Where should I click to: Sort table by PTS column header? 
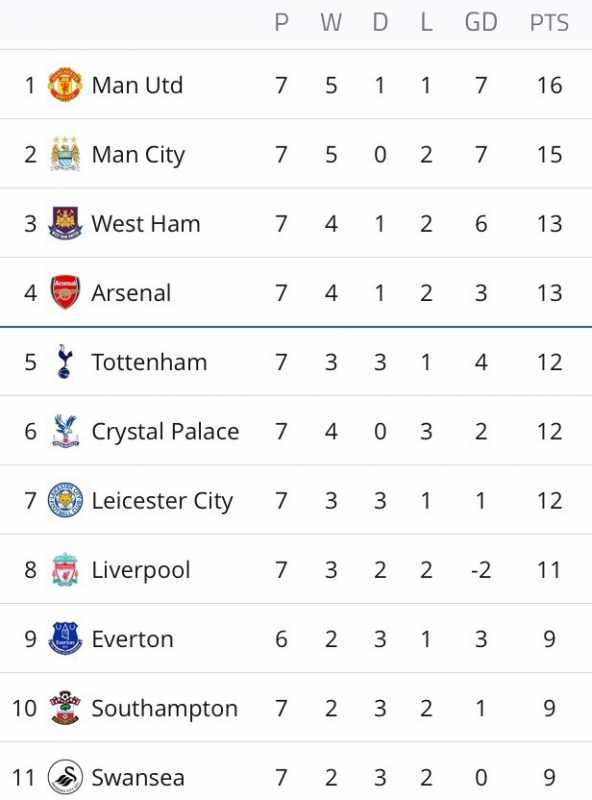coord(549,23)
